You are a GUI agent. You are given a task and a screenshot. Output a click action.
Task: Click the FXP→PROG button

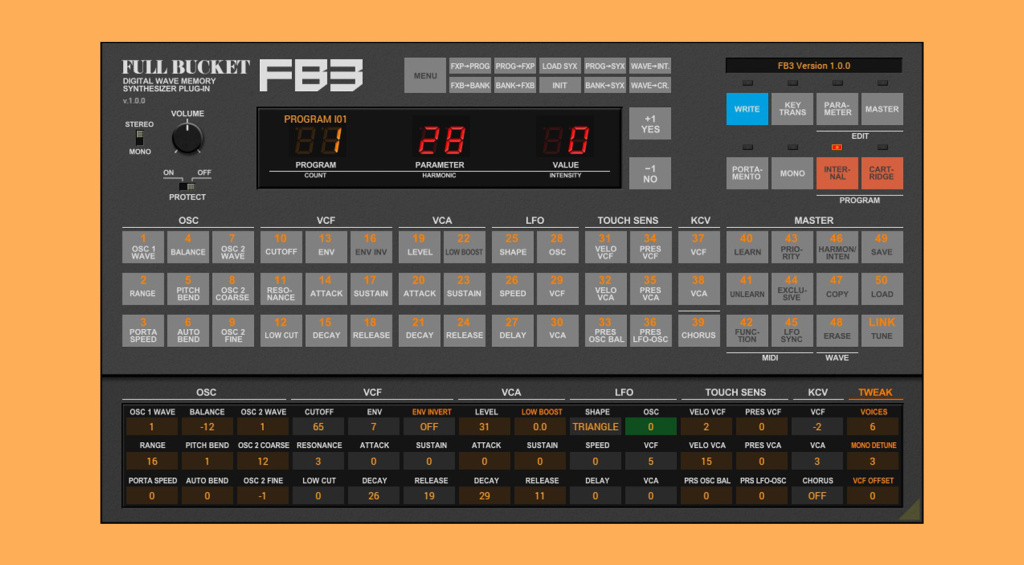[x=470, y=66]
